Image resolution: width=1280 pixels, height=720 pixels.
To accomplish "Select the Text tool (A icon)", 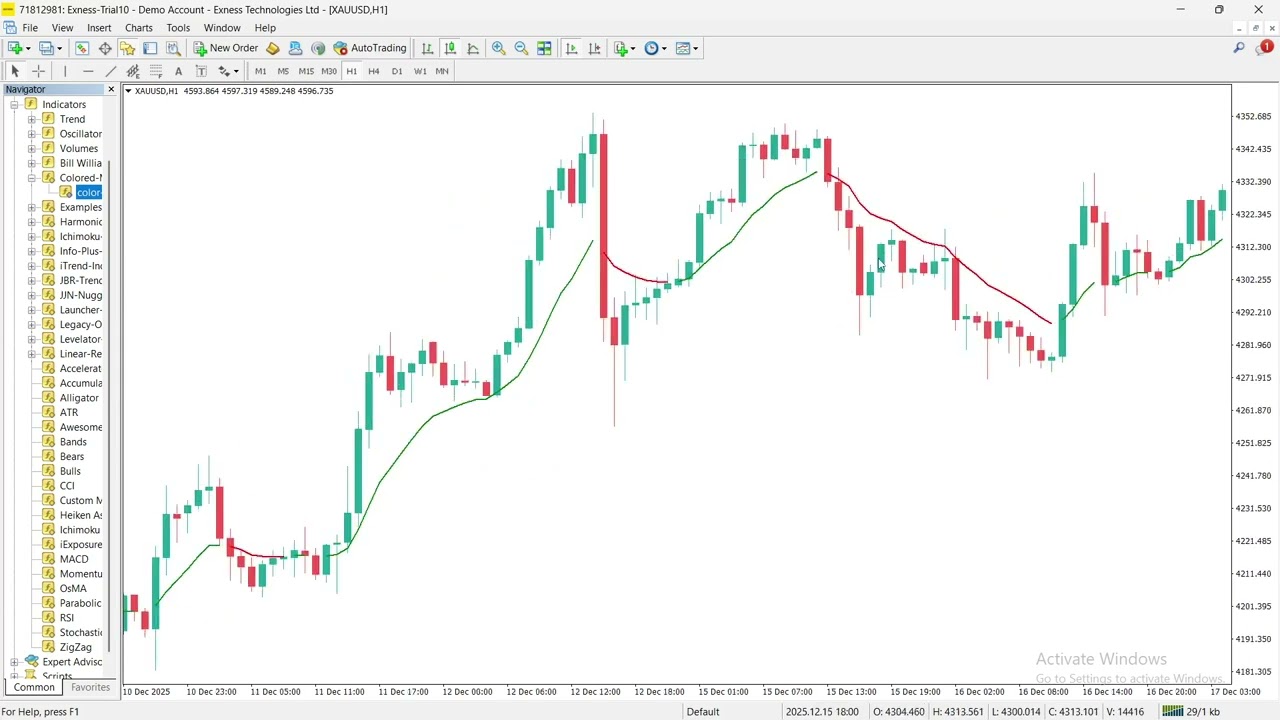I will tap(178, 71).
